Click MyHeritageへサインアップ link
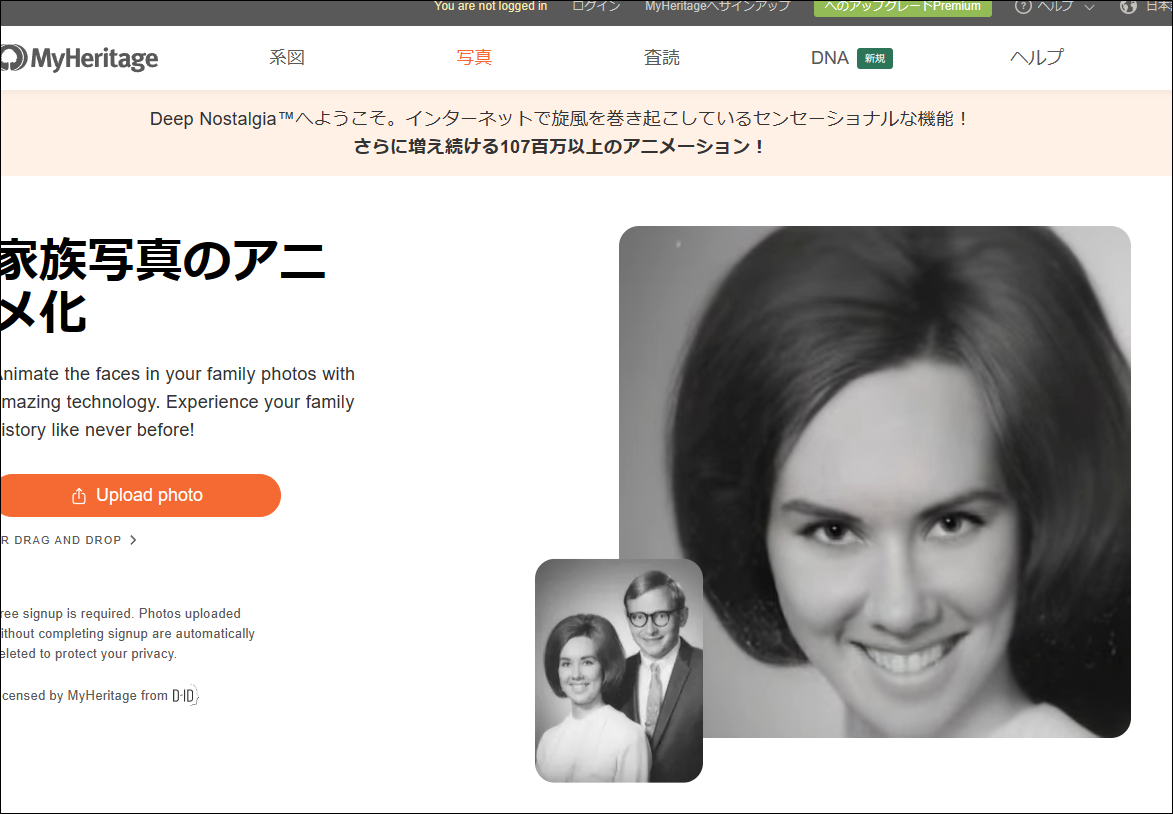 tap(717, 6)
